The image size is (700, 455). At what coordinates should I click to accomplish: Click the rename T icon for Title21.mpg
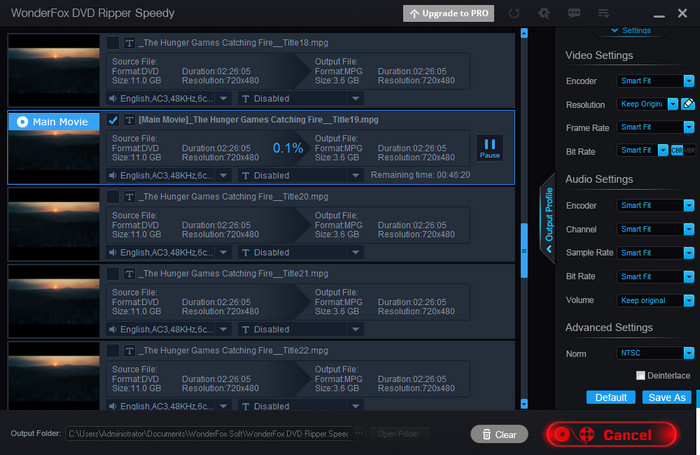(129, 274)
